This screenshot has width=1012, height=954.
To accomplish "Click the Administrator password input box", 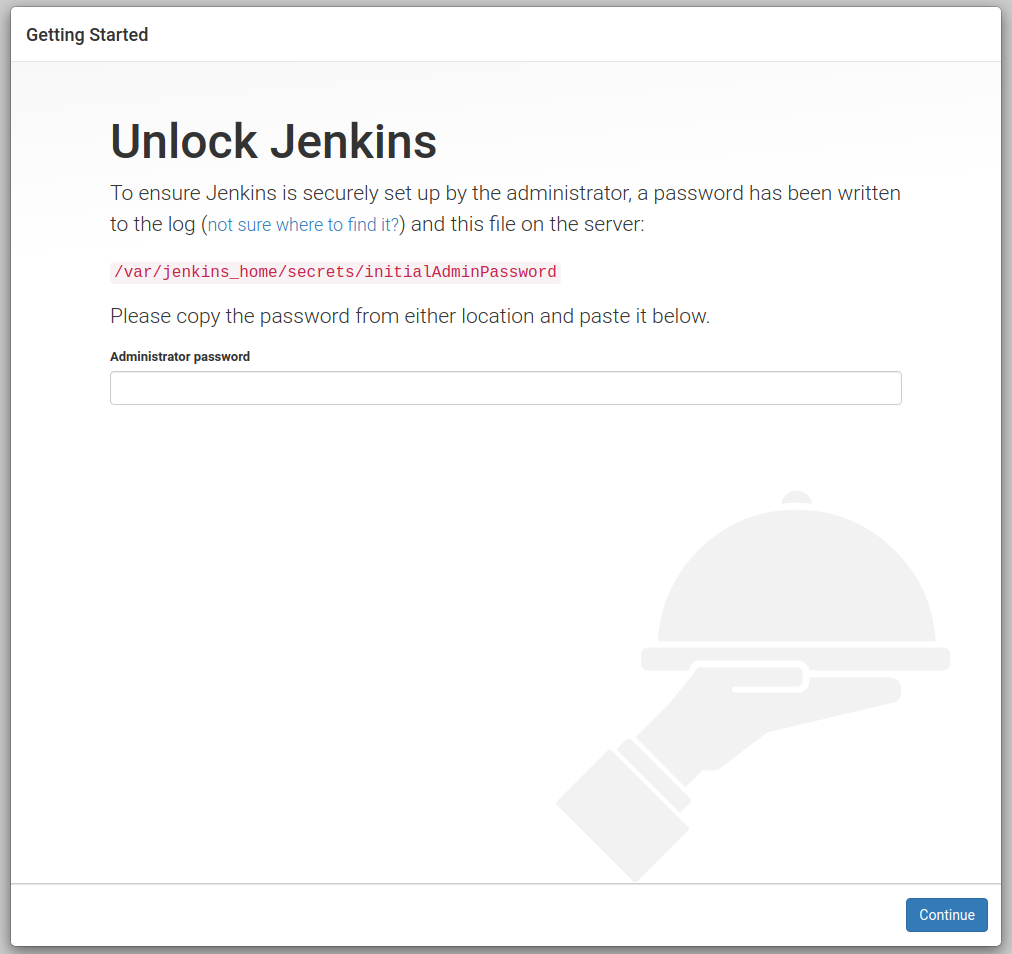I will click(x=505, y=388).
